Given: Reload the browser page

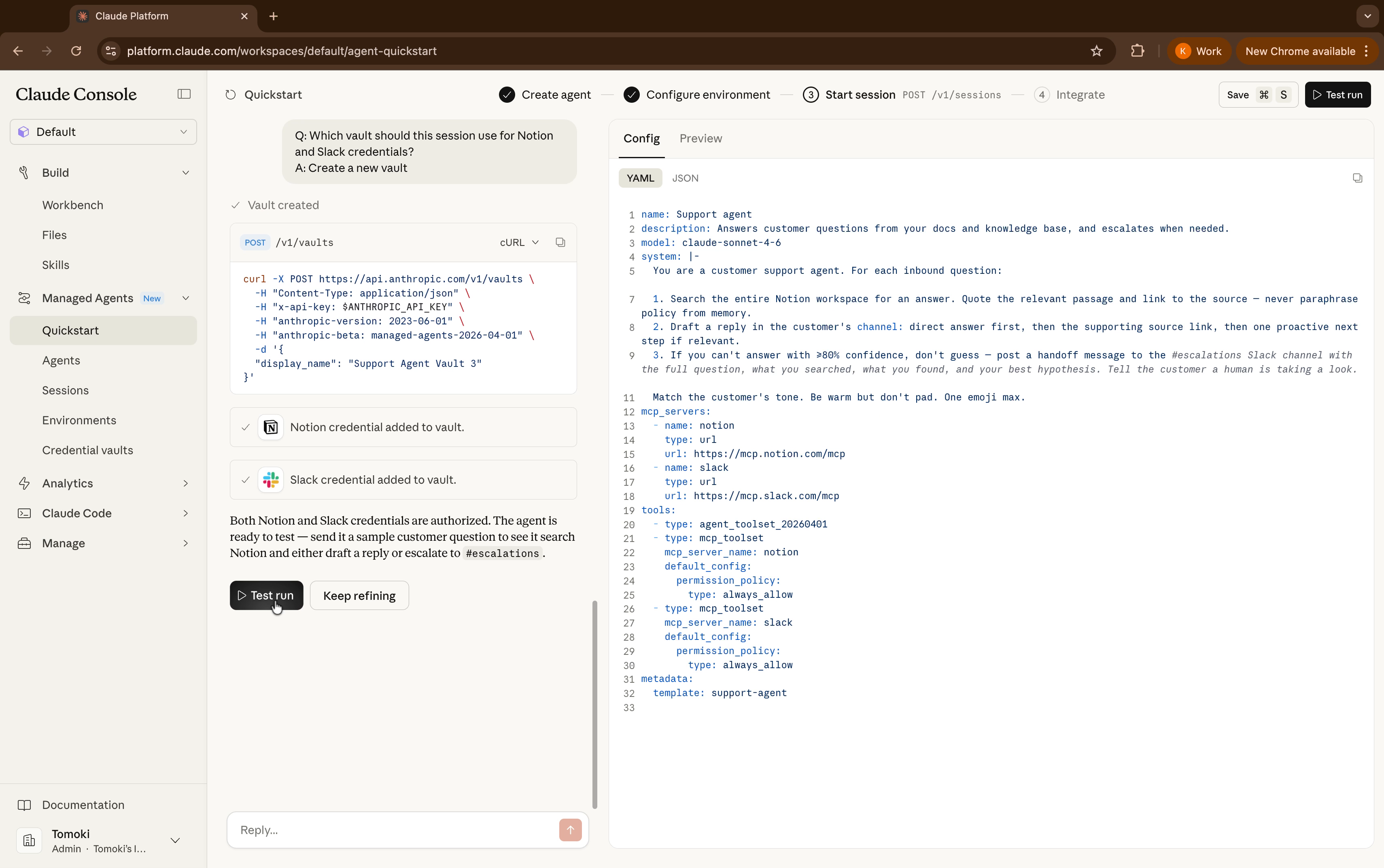Looking at the screenshot, I should [x=76, y=51].
